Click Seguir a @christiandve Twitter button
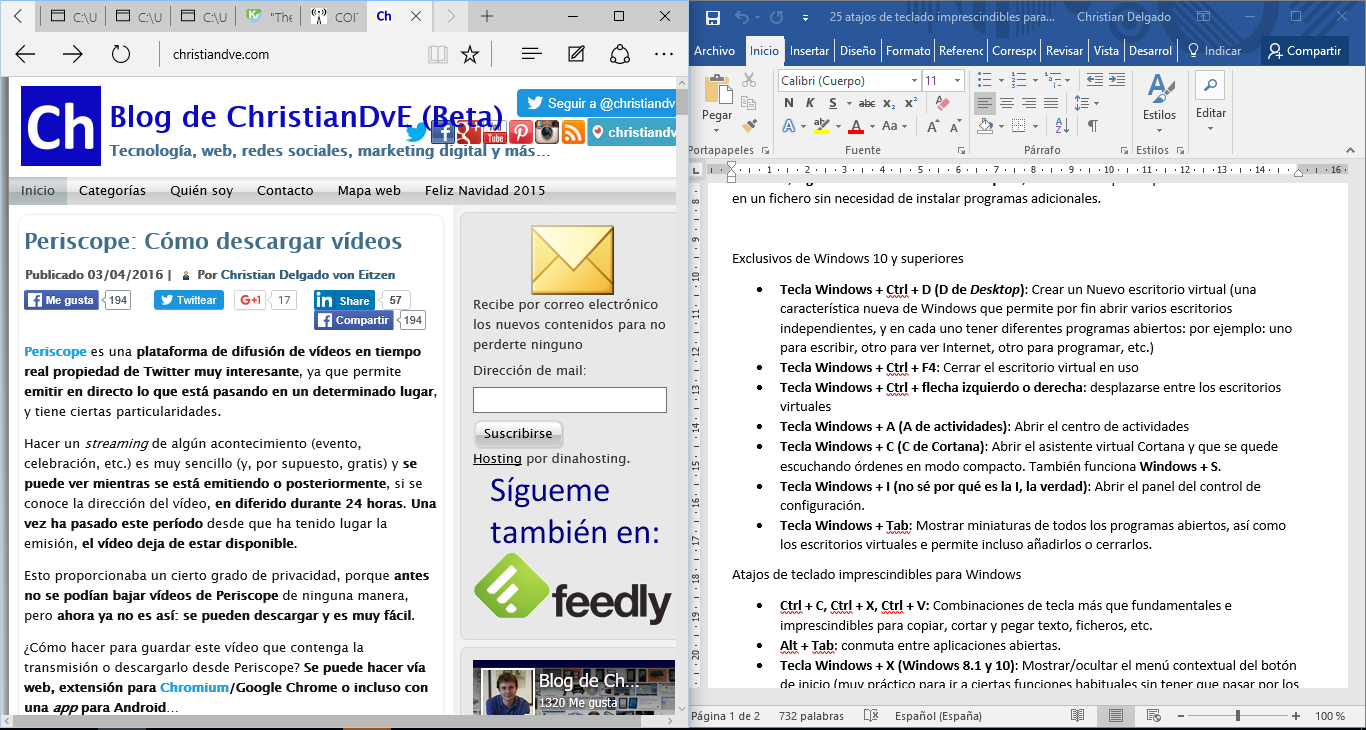This screenshot has width=1366, height=730. 597,103
